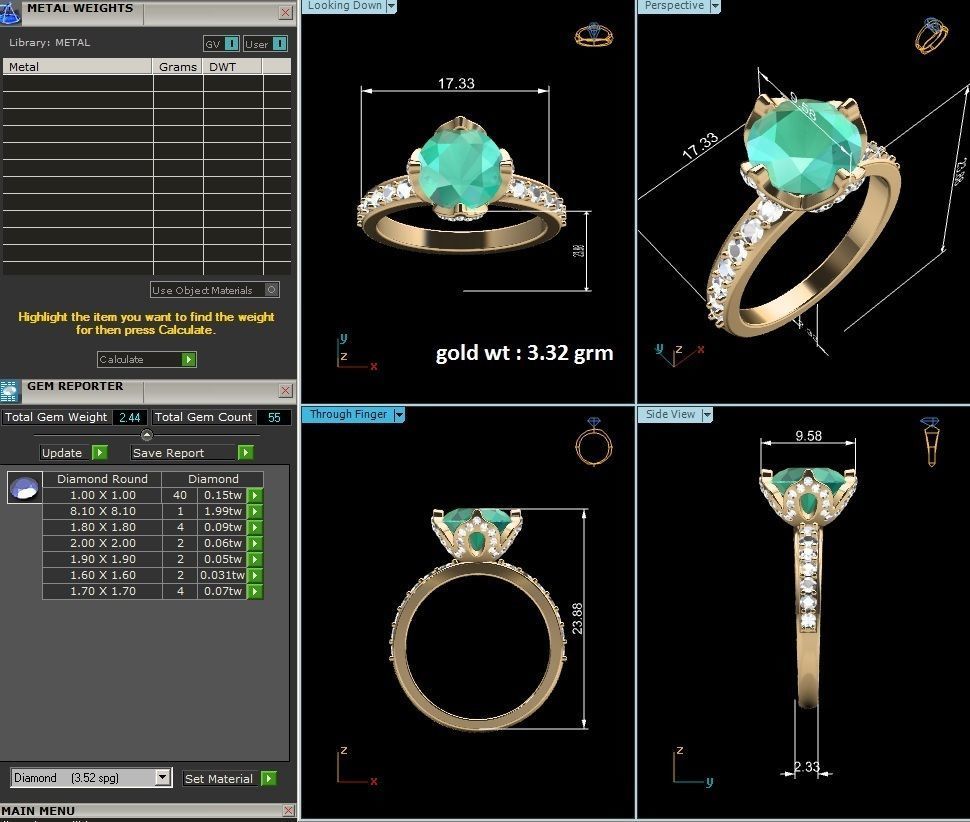Screen dimensions: 970x822
Task: Select the Side View label
Action: 671,414
